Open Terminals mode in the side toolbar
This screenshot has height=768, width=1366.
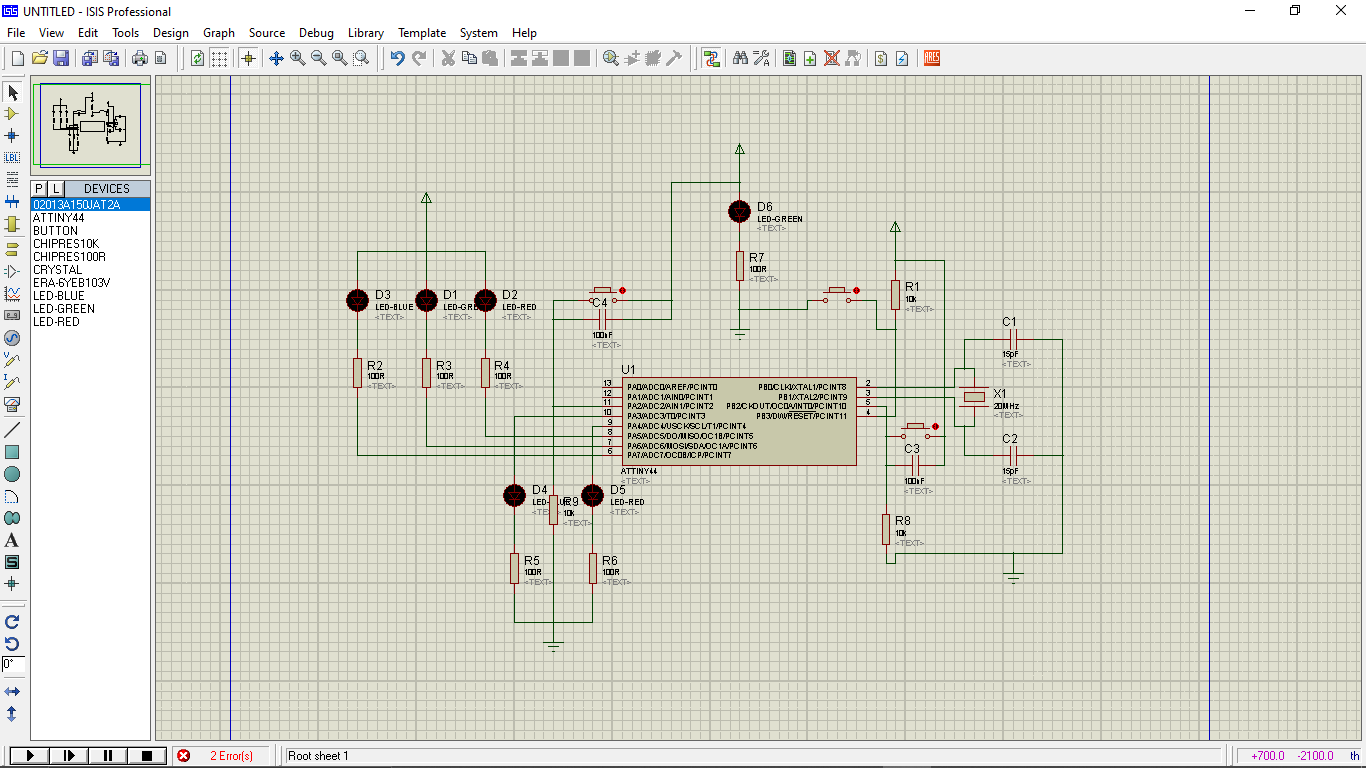pyautogui.click(x=12, y=249)
